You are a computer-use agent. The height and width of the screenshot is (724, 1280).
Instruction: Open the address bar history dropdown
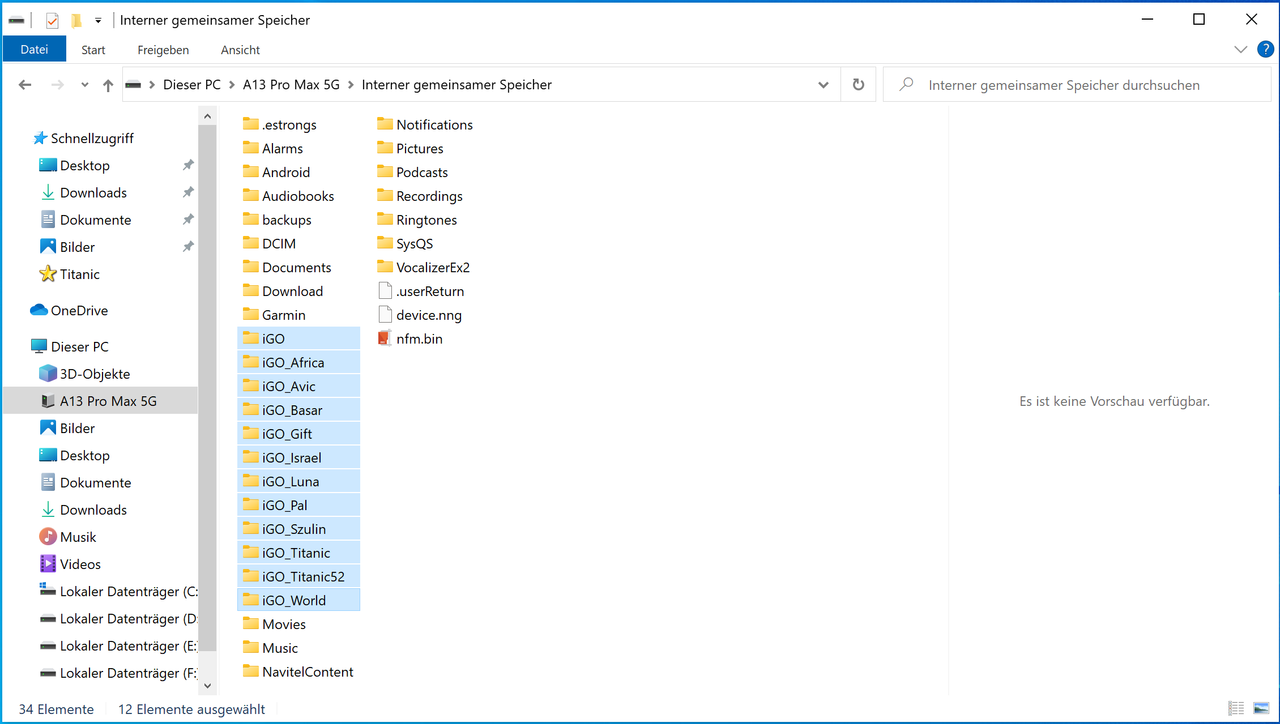point(823,85)
